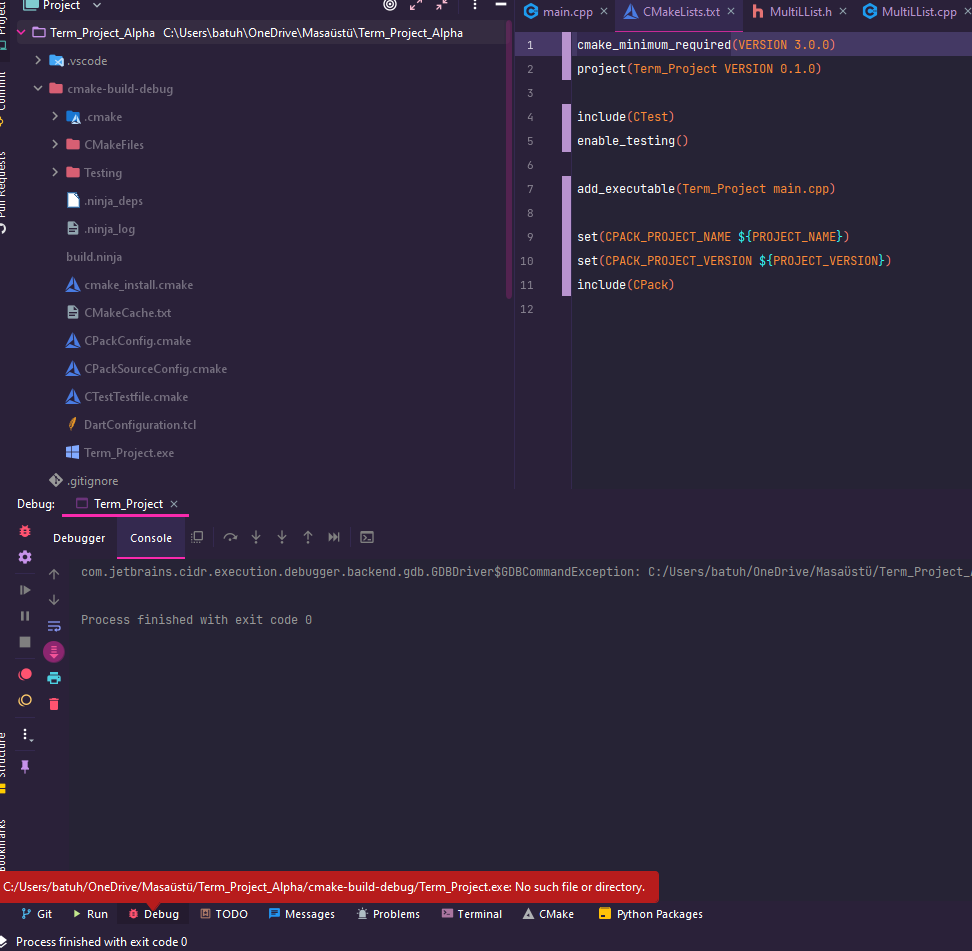Collapse the cmake-build-debug folder
The image size is (972, 951).
[x=38, y=88]
